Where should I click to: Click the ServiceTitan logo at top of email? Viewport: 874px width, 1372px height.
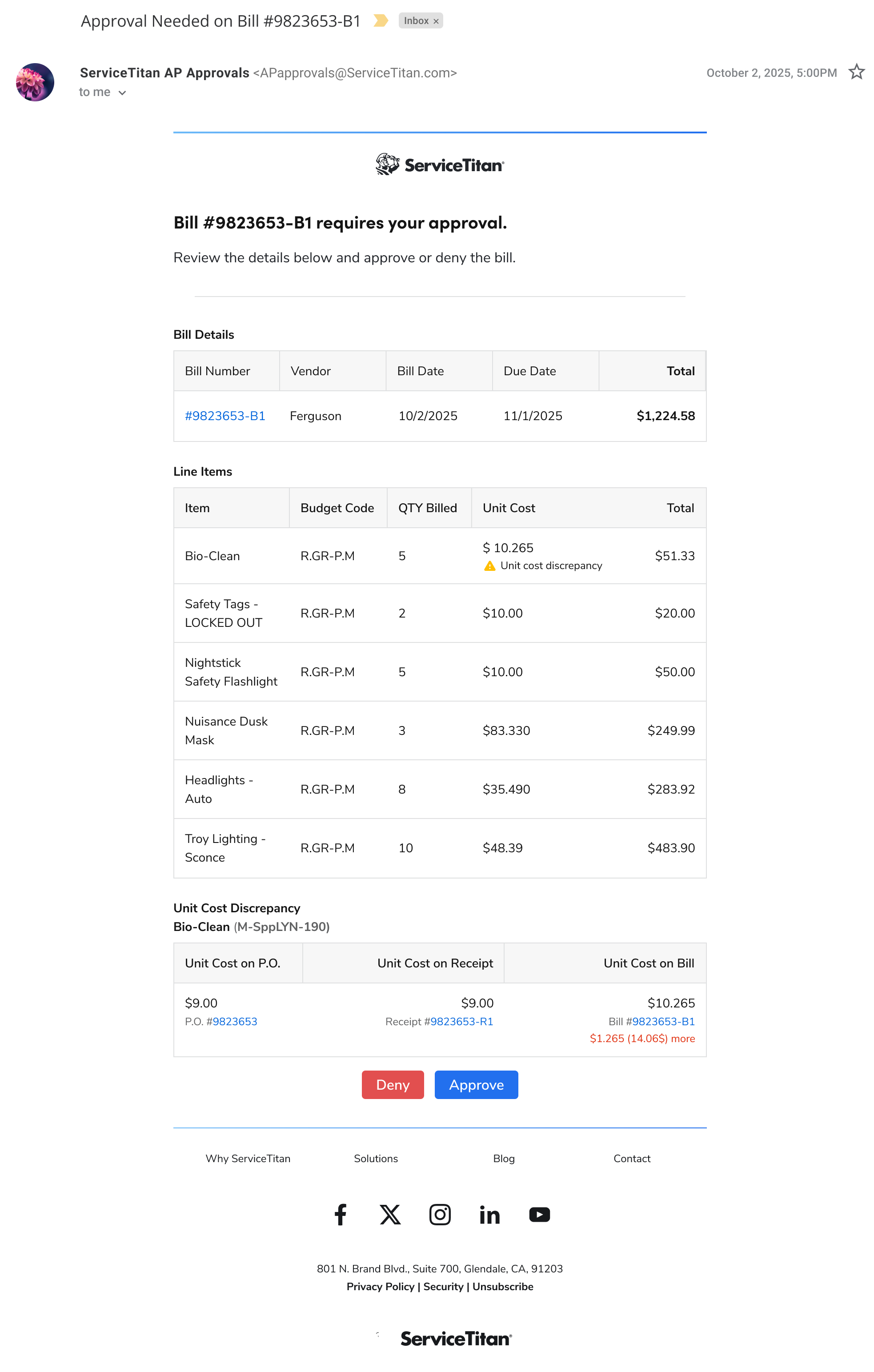[x=440, y=164]
